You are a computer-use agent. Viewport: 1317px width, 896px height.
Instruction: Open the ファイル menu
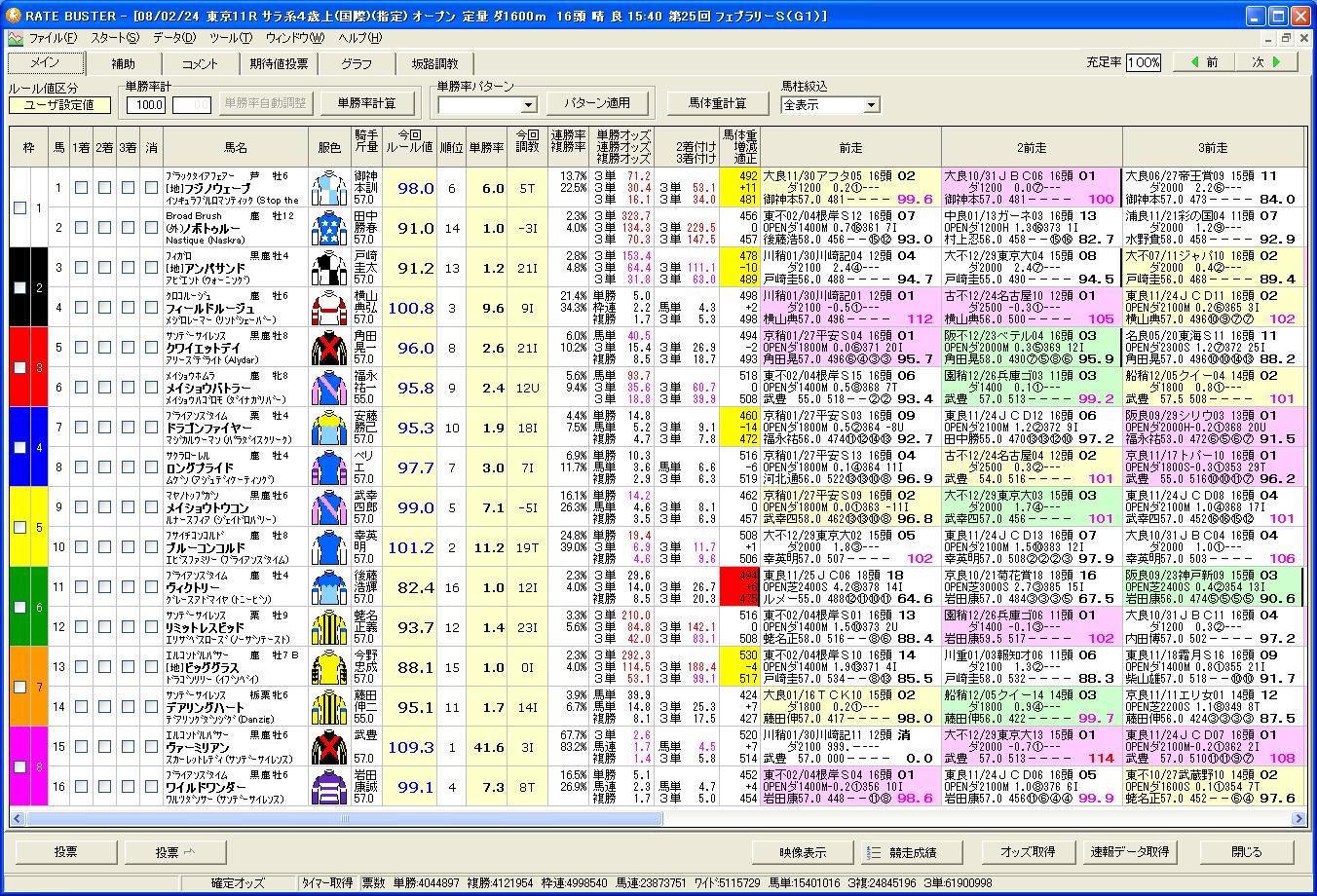[53, 38]
